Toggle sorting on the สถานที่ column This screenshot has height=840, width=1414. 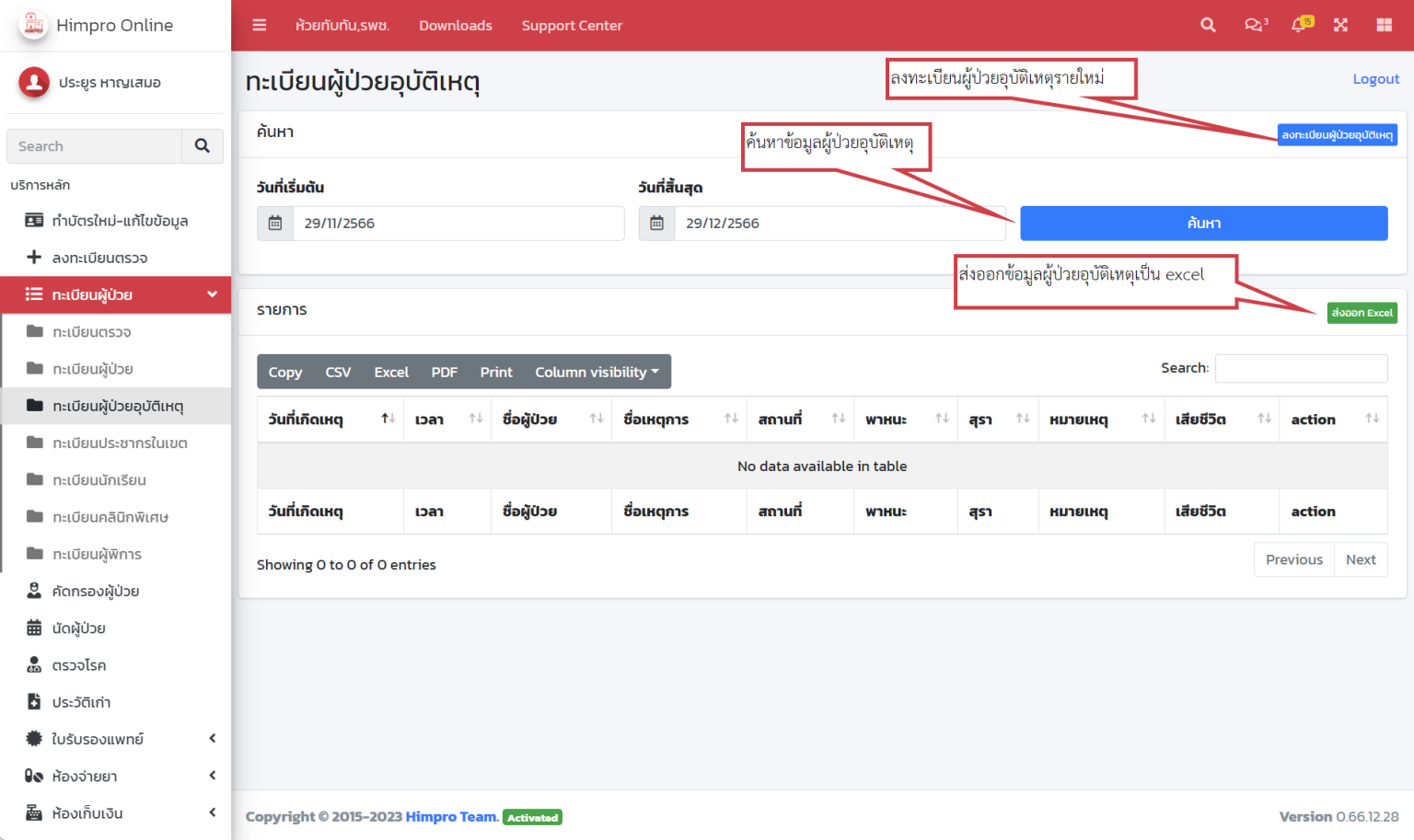[839, 419]
